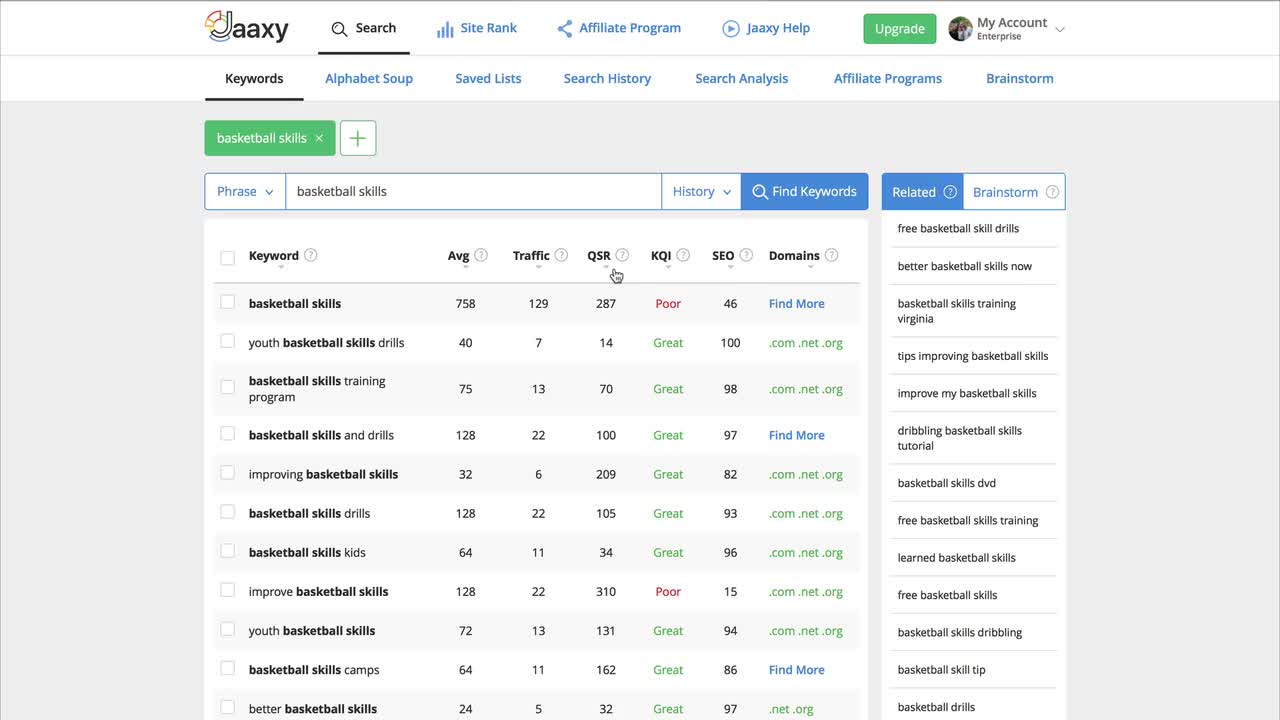Click help icon next to Related tab
Screen dimensions: 1280x720
(x=950, y=192)
